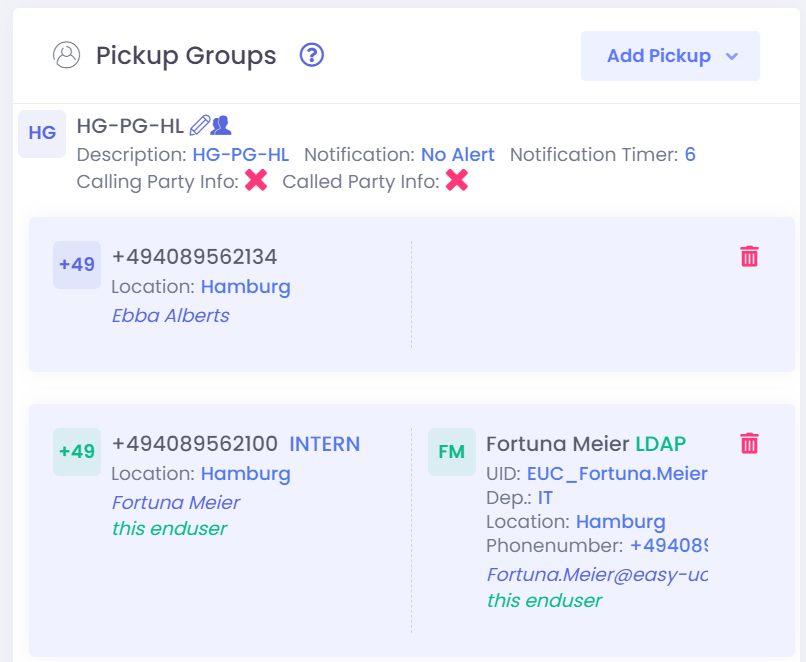This screenshot has height=662, width=806.
Task: Click the Pickup Groups user icon
Action: [x=66, y=55]
